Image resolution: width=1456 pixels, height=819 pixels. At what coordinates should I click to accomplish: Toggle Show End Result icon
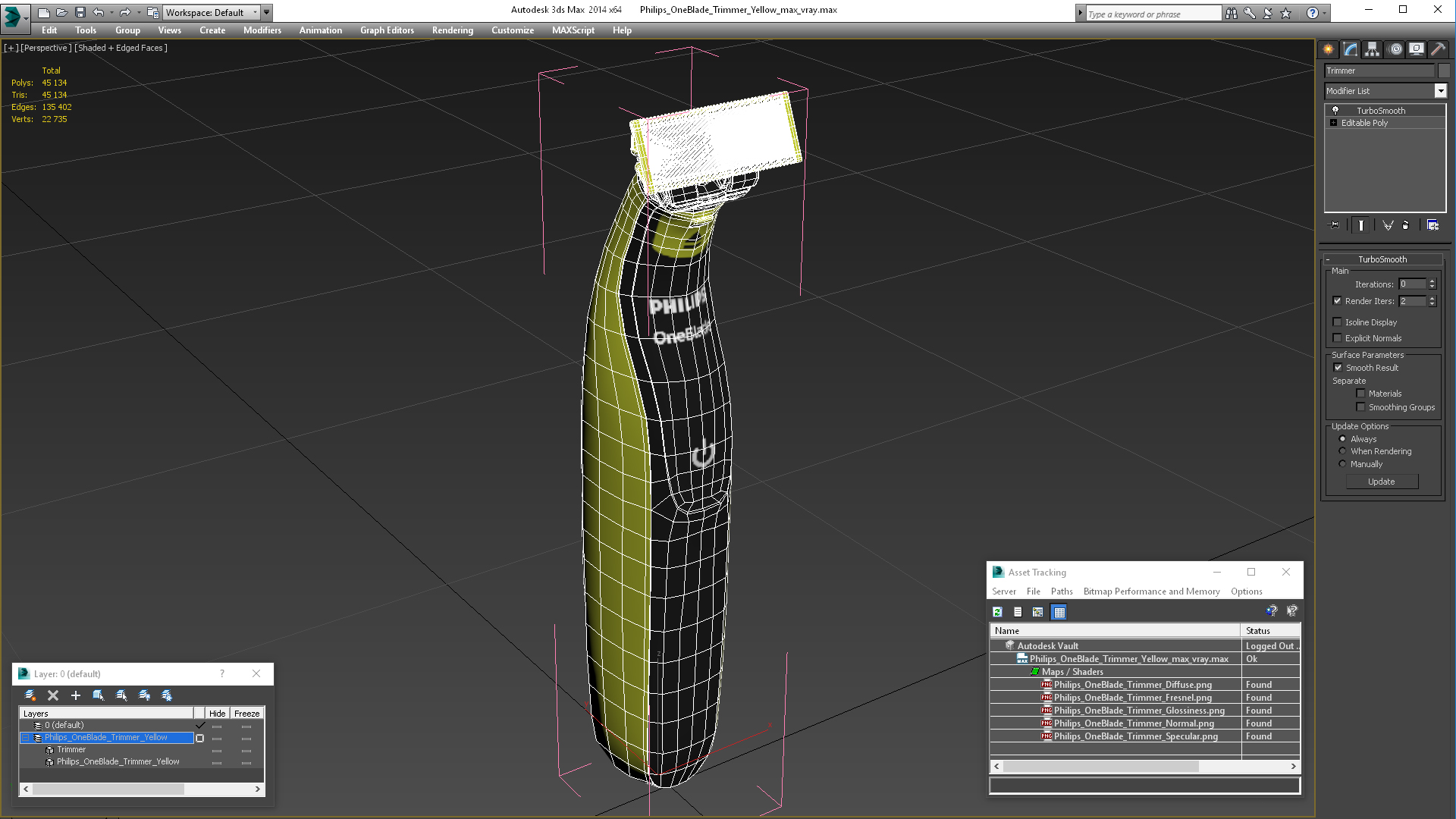tap(1361, 225)
